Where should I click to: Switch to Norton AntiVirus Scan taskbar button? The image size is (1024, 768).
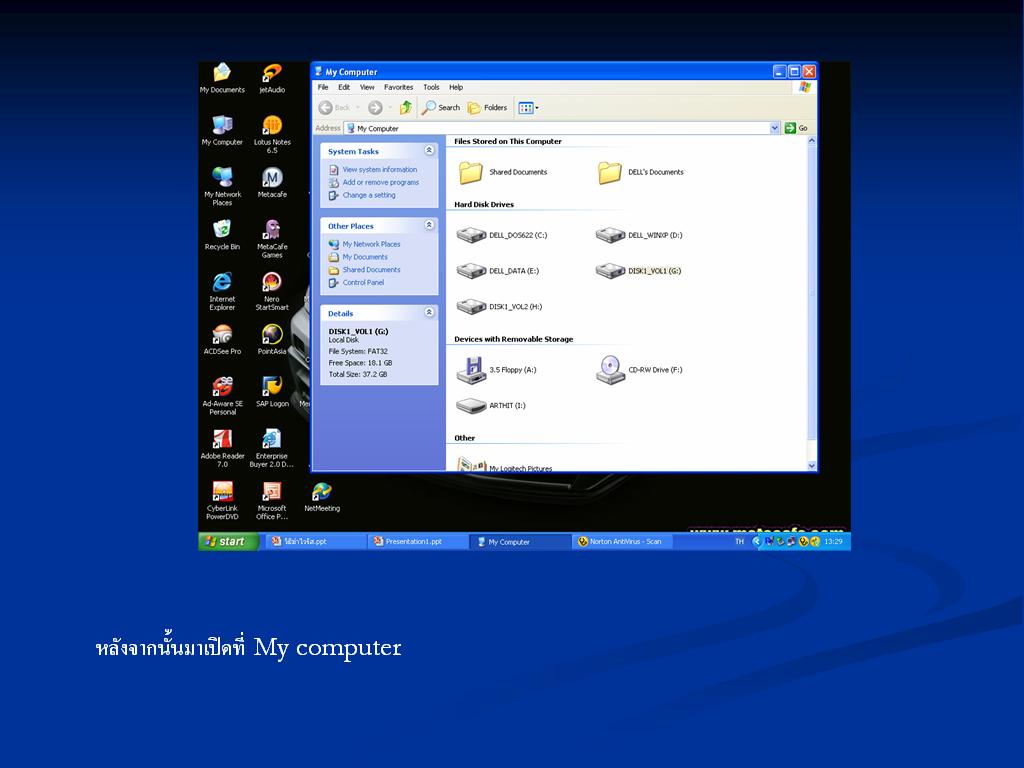click(621, 541)
